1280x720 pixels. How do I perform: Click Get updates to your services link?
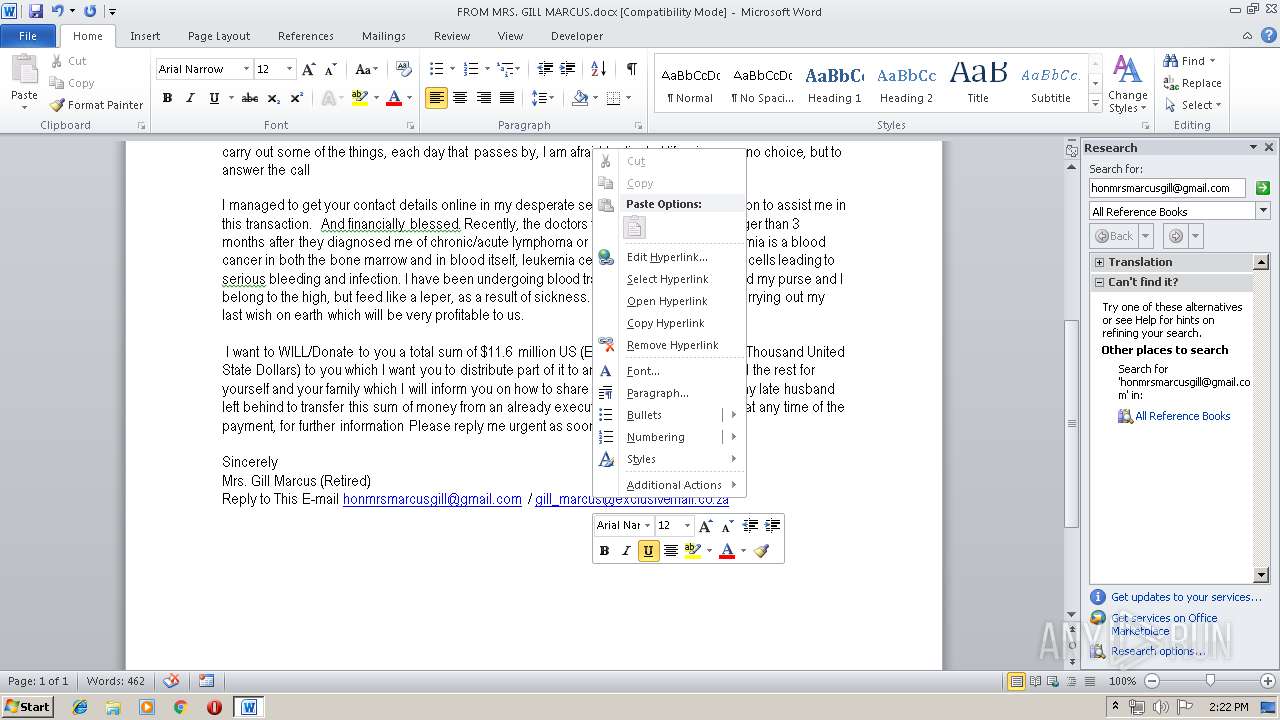tap(1186, 597)
